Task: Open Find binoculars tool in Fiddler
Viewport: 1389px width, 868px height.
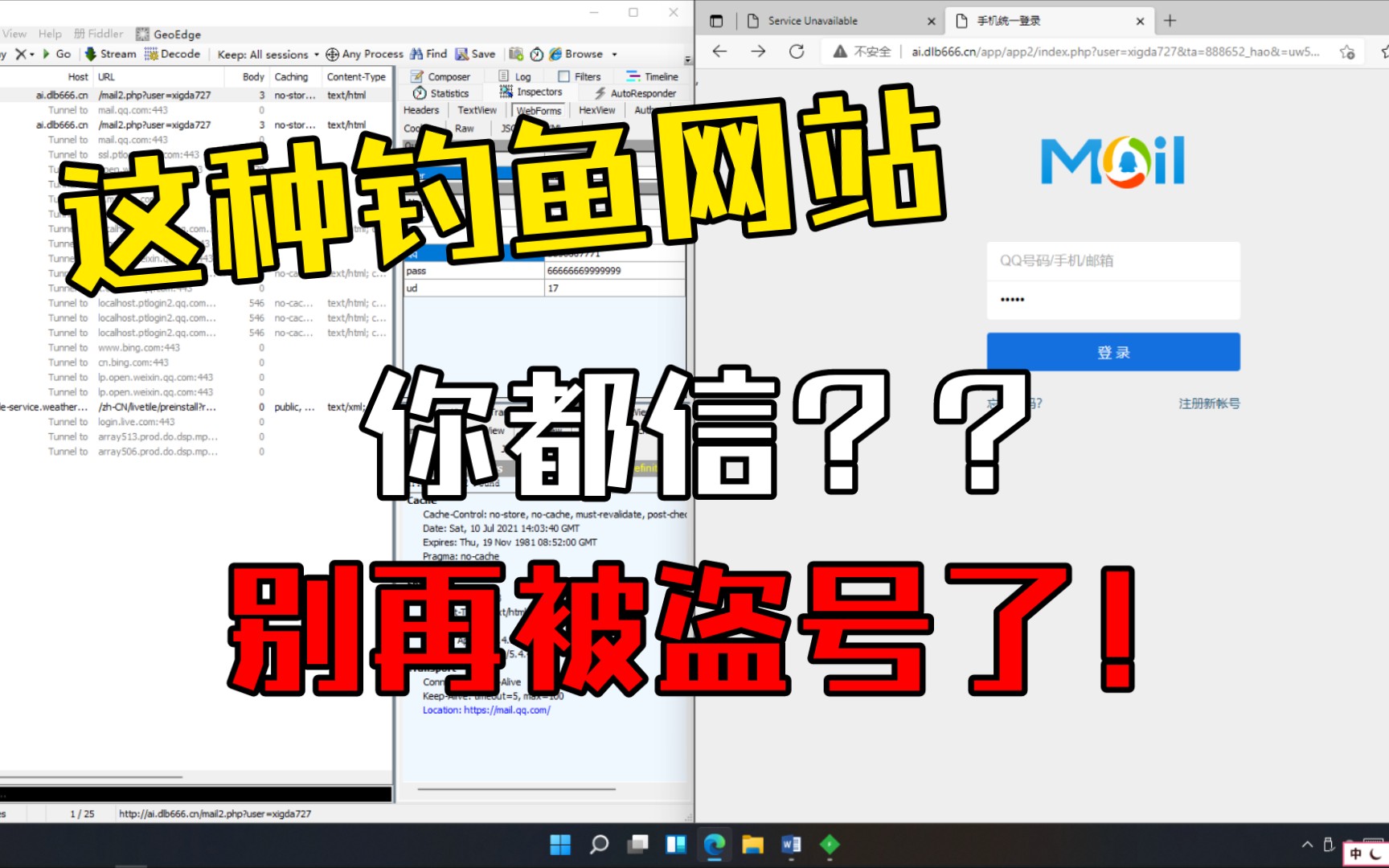Action: 416,54
